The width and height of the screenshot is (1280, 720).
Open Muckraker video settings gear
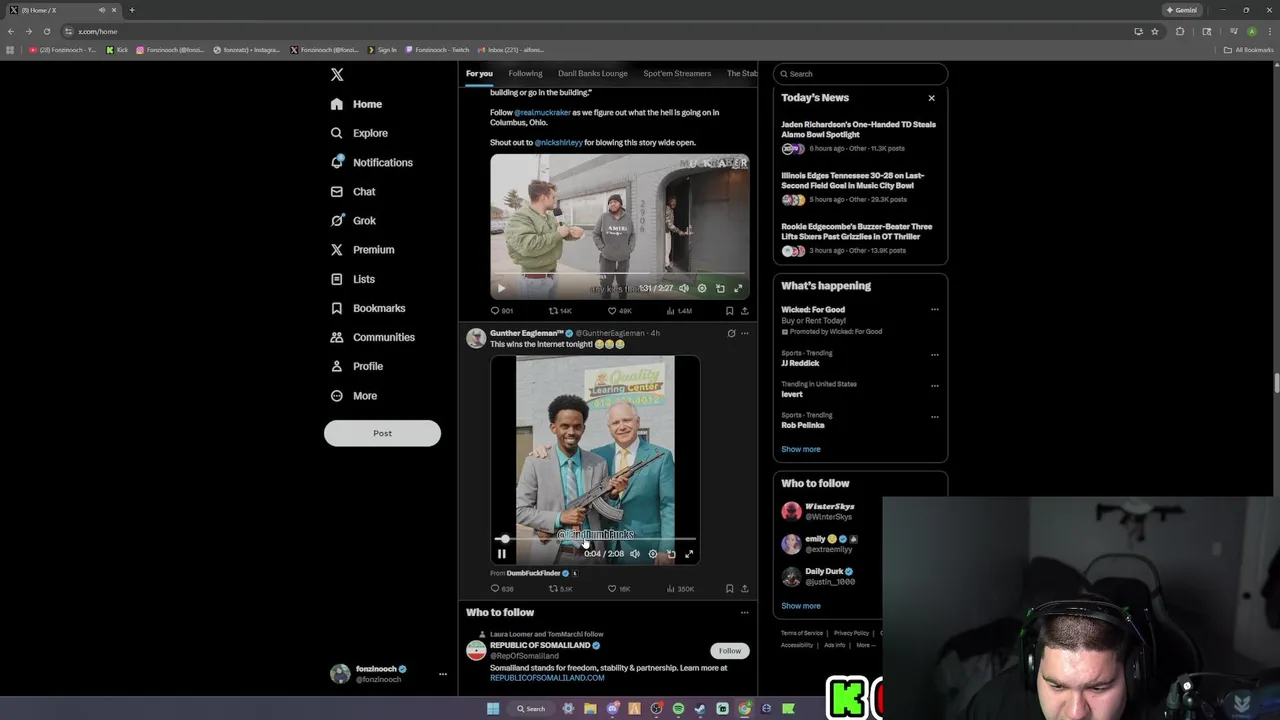[x=702, y=288]
